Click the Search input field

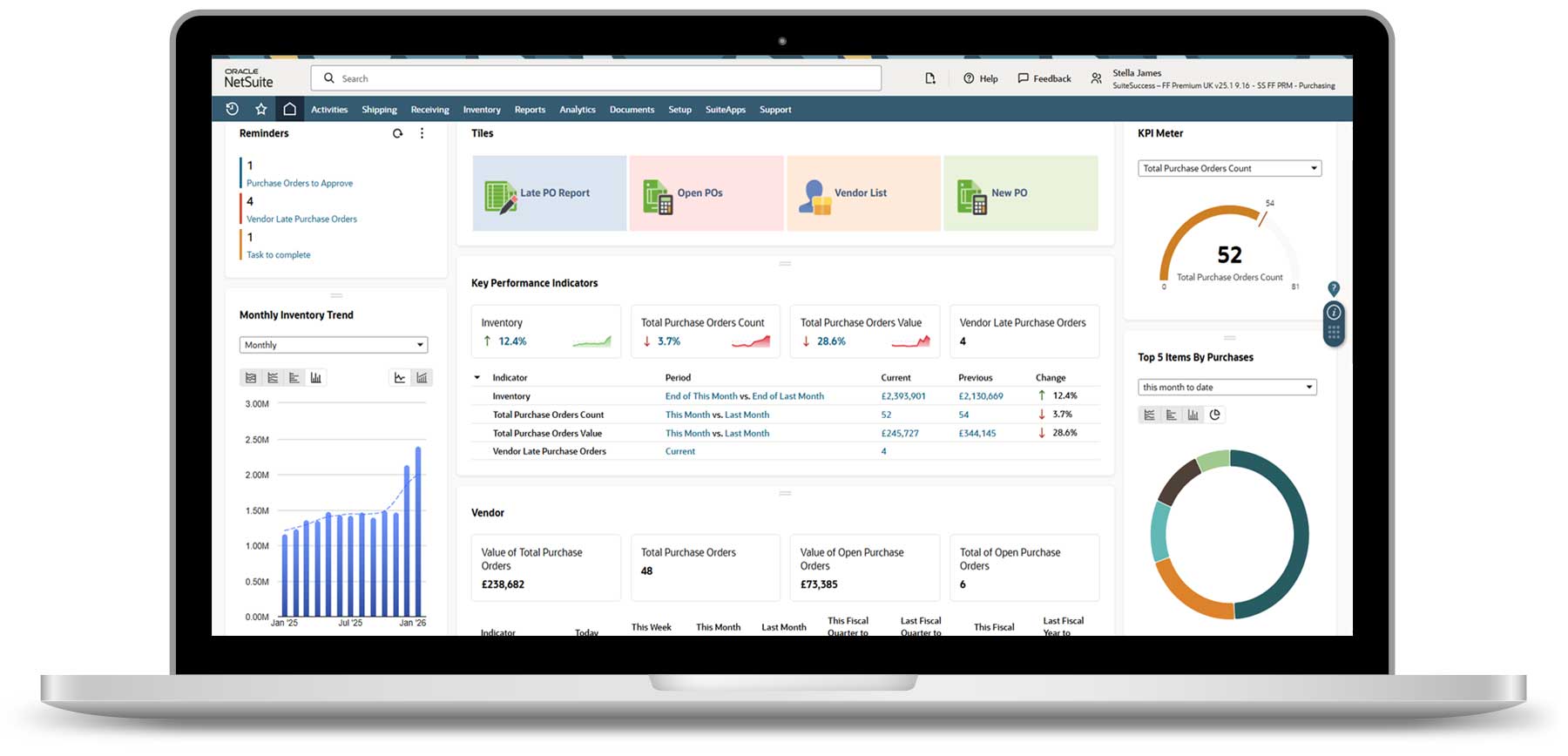pyautogui.click(x=596, y=78)
